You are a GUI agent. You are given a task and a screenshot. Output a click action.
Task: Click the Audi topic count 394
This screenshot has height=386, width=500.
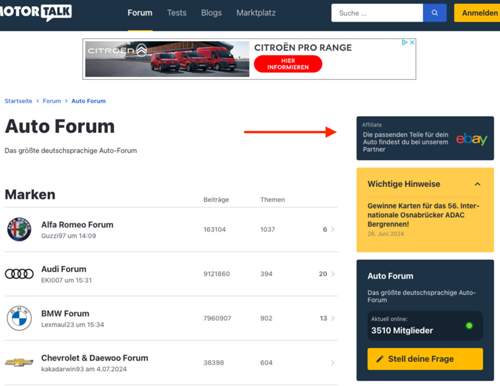pyautogui.click(x=266, y=274)
